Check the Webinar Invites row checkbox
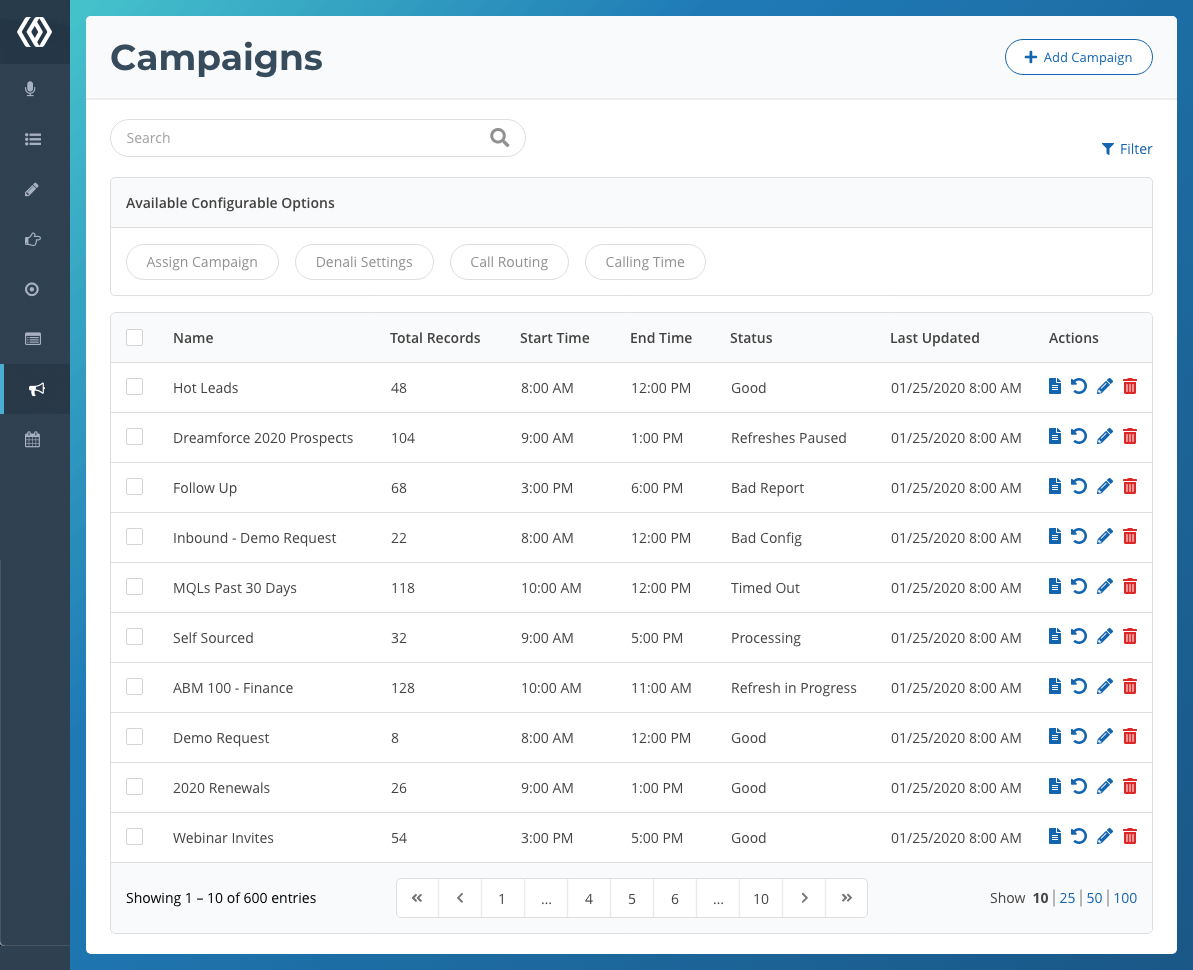1193x970 pixels. pyautogui.click(x=135, y=837)
